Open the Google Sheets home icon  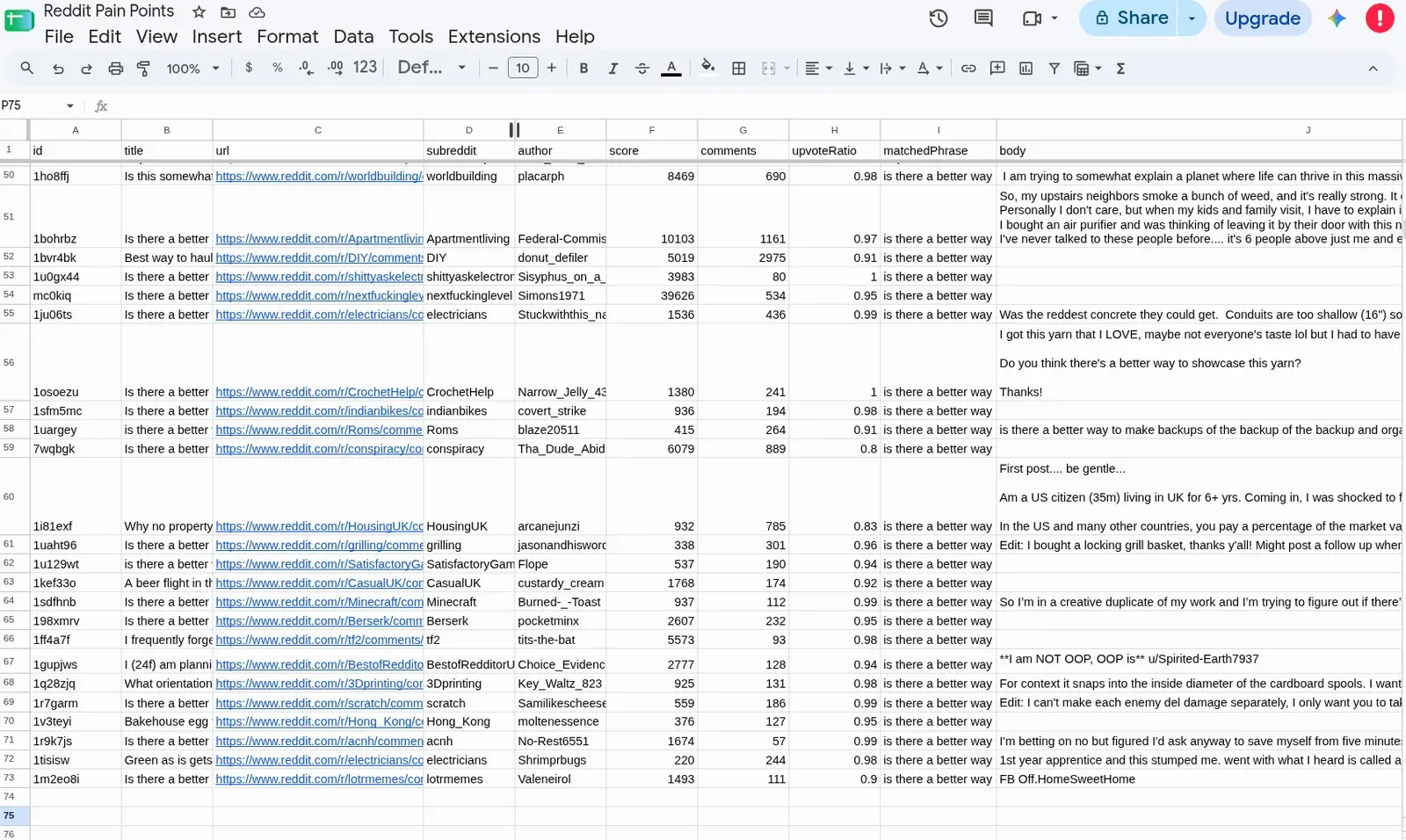(18, 19)
